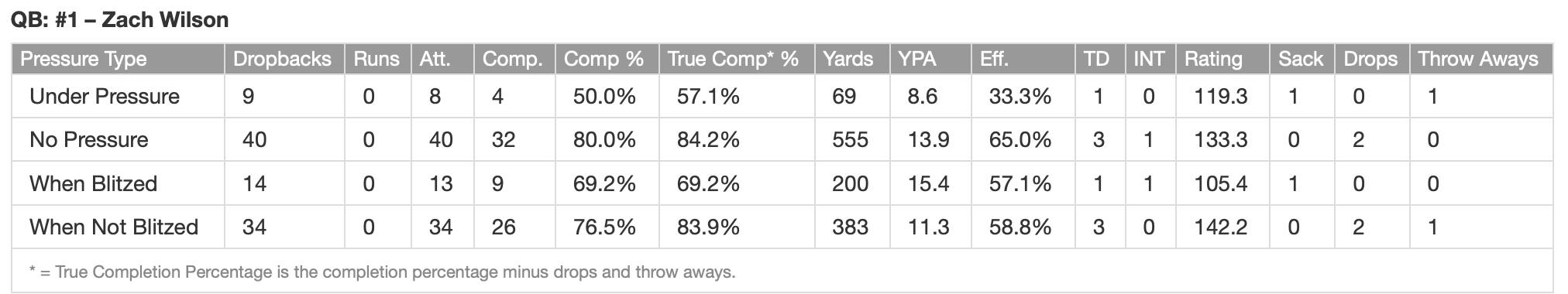Click the Drops column header
The width and height of the screenshot is (1568, 294).
click(x=1372, y=60)
